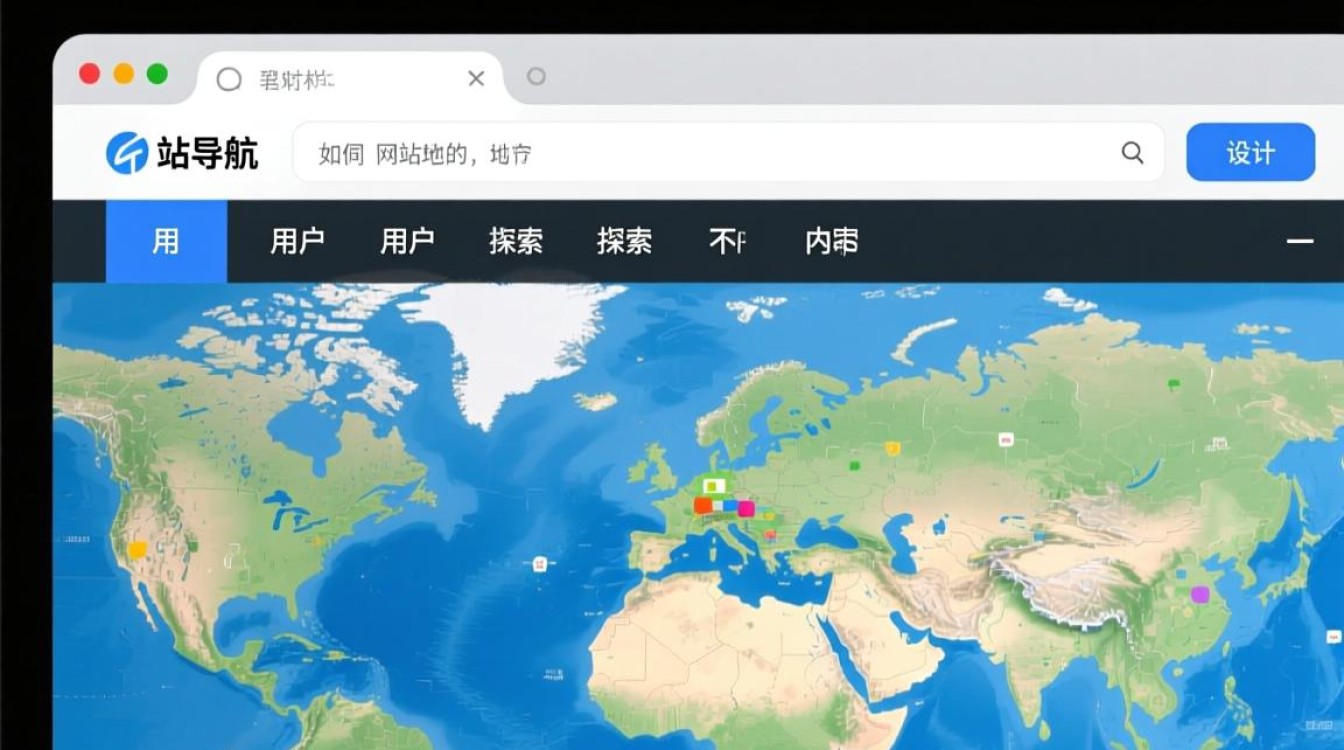Click the blue 站导航 logo icon

point(127,153)
